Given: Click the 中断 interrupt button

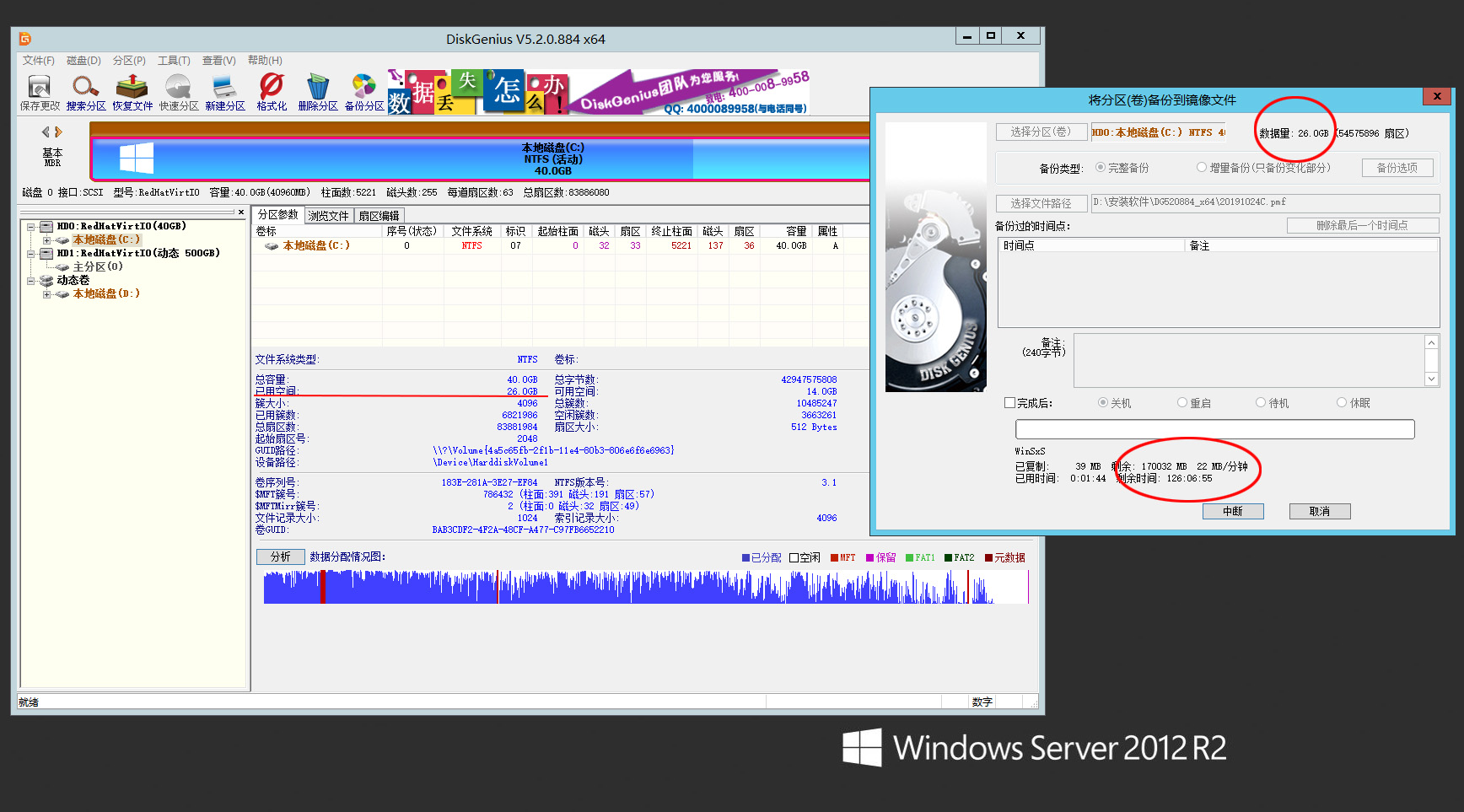Looking at the screenshot, I should pos(1233,511).
